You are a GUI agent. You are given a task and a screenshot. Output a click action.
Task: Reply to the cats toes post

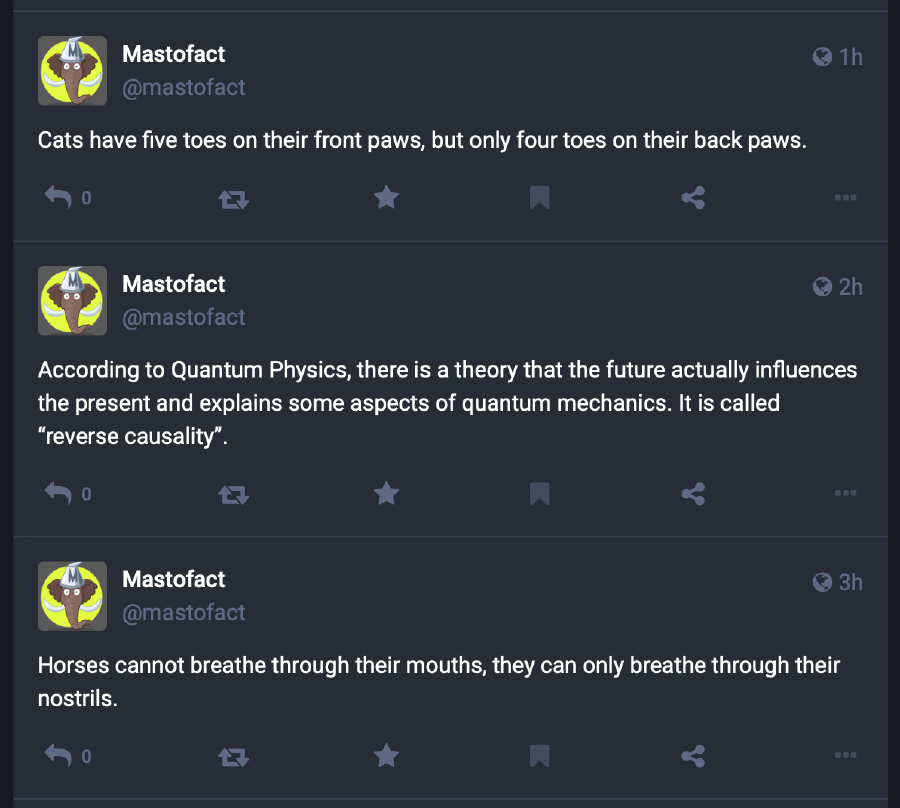(58, 197)
